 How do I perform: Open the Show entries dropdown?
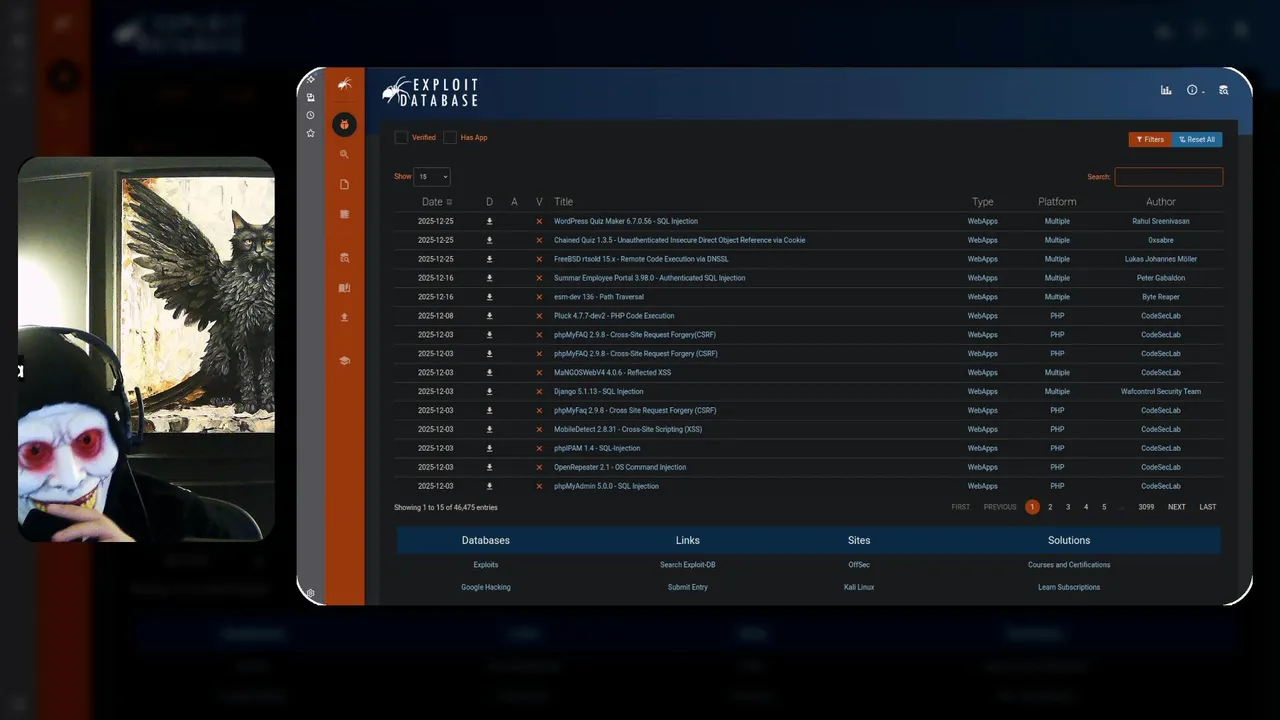pyautogui.click(x=432, y=177)
